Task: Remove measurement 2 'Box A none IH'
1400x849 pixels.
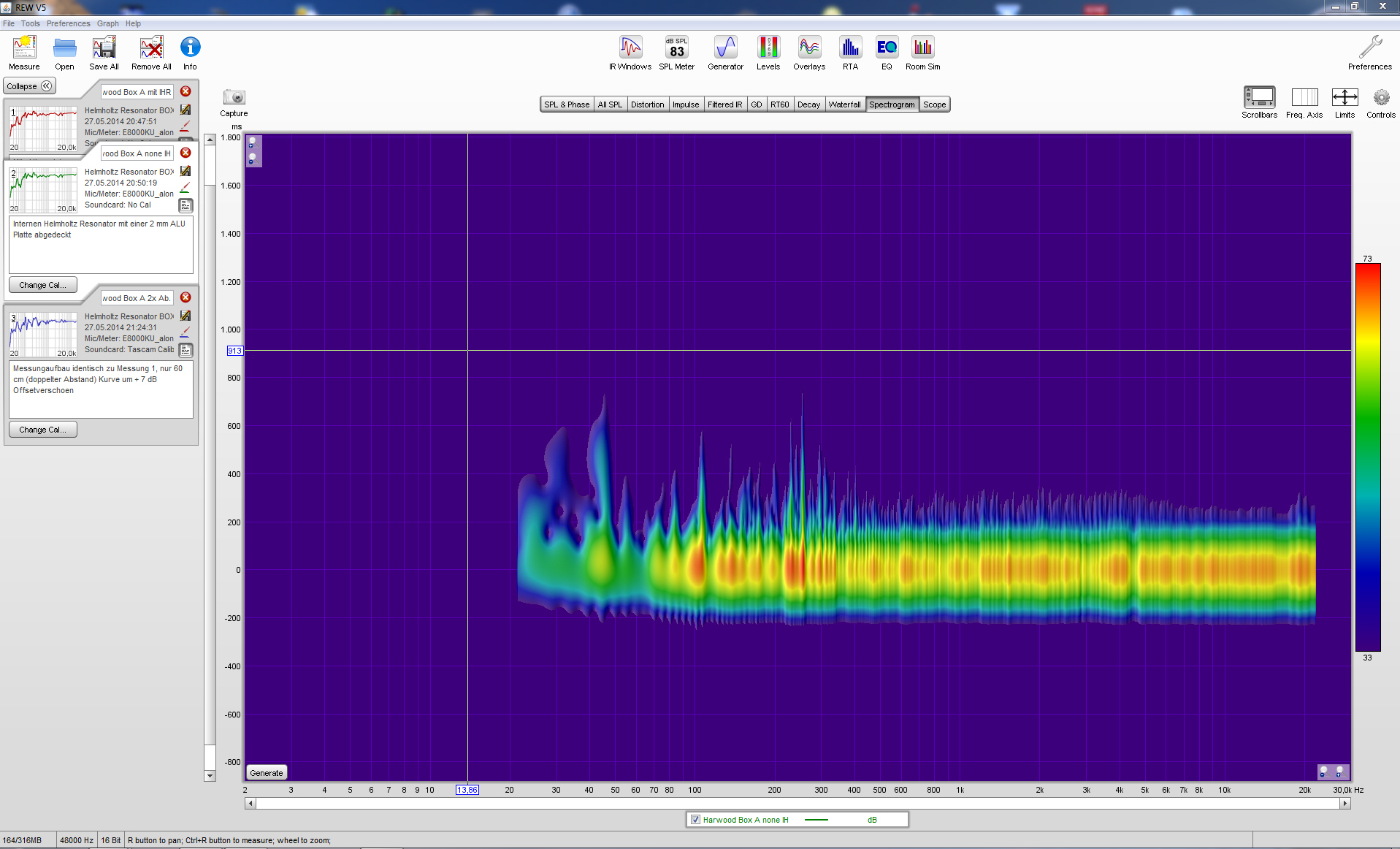Action: point(185,153)
